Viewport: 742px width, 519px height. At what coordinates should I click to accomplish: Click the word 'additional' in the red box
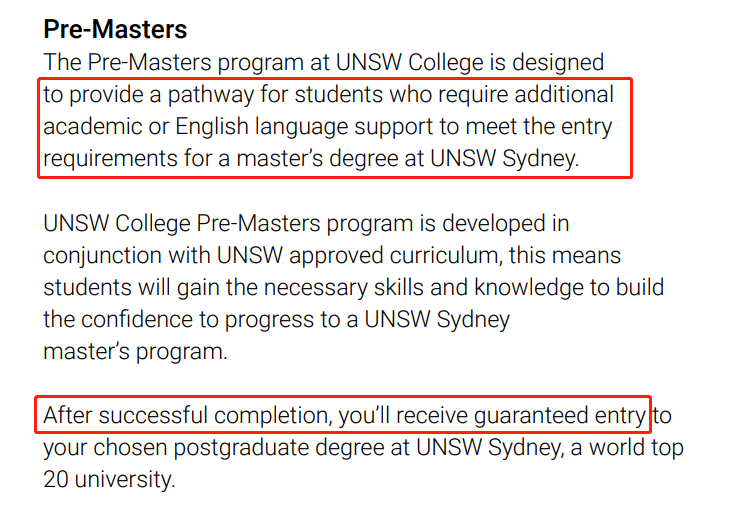click(564, 94)
